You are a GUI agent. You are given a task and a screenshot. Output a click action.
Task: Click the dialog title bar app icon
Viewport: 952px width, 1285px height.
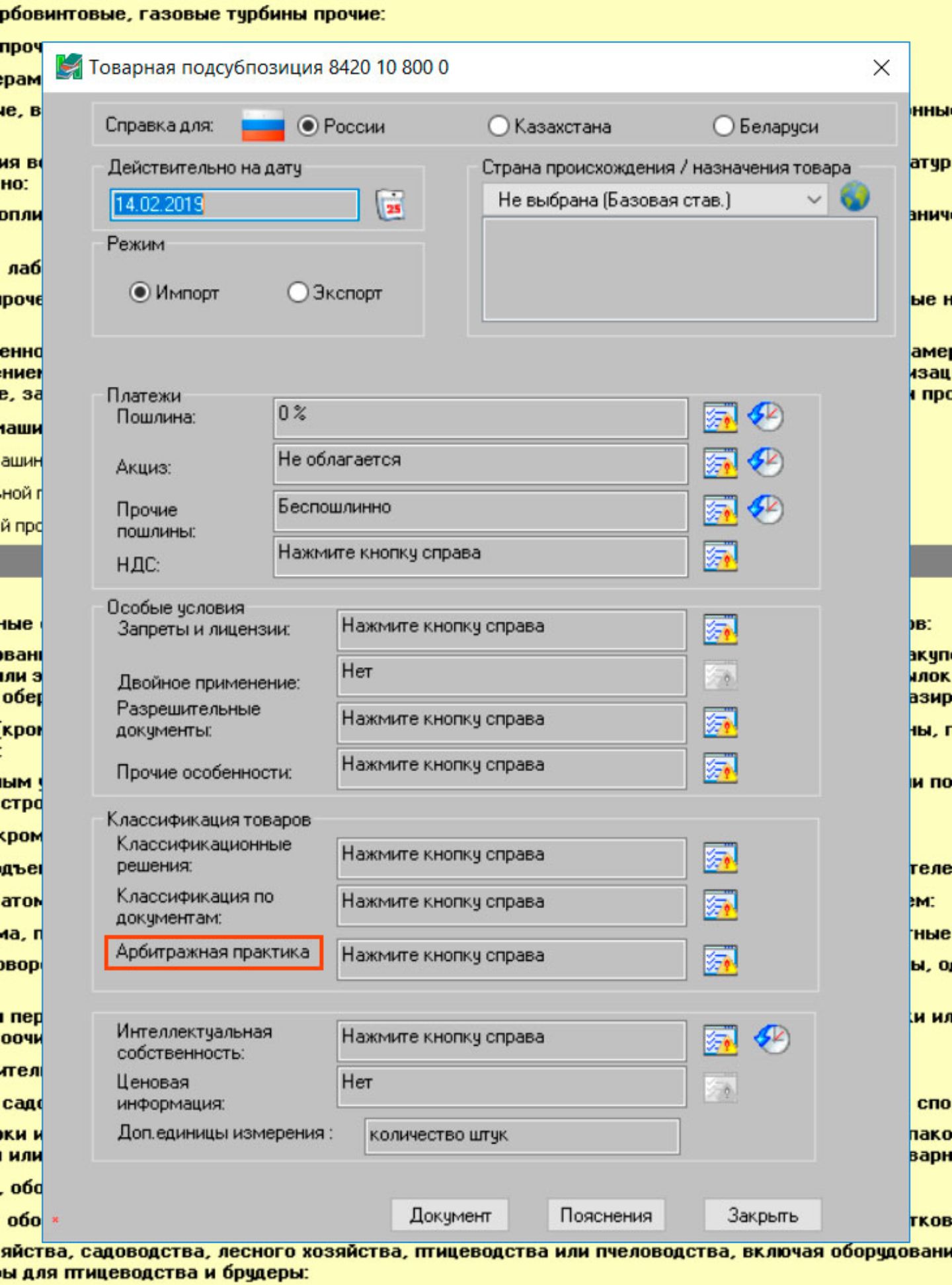tap(69, 67)
